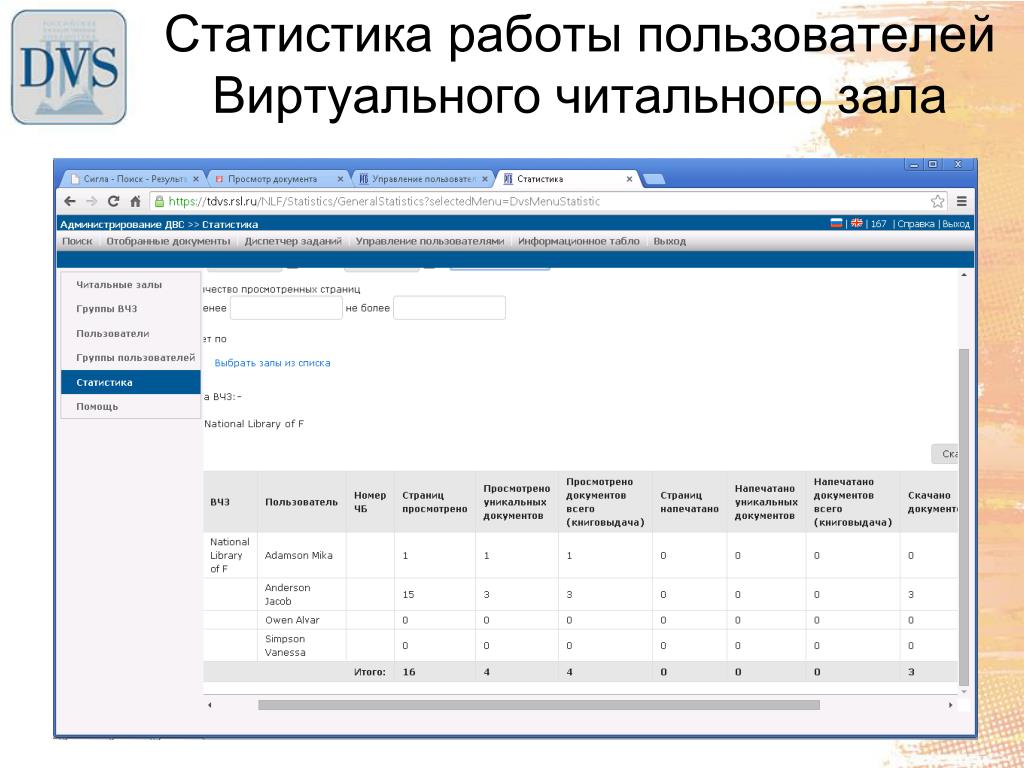Image resolution: width=1024 pixels, height=768 pixels.
Task: Click the vertical scrollbar up arrow
Action: coord(964,276)
